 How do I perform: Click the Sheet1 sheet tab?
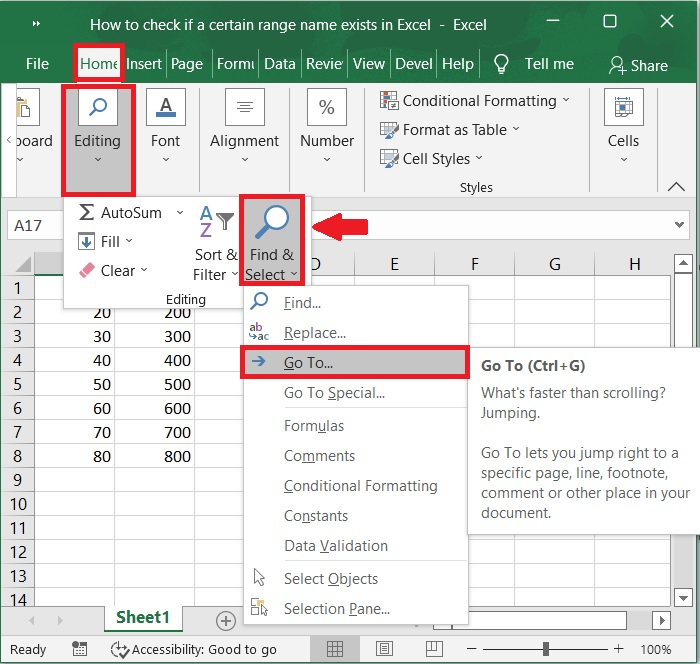[x=143, y=618]
